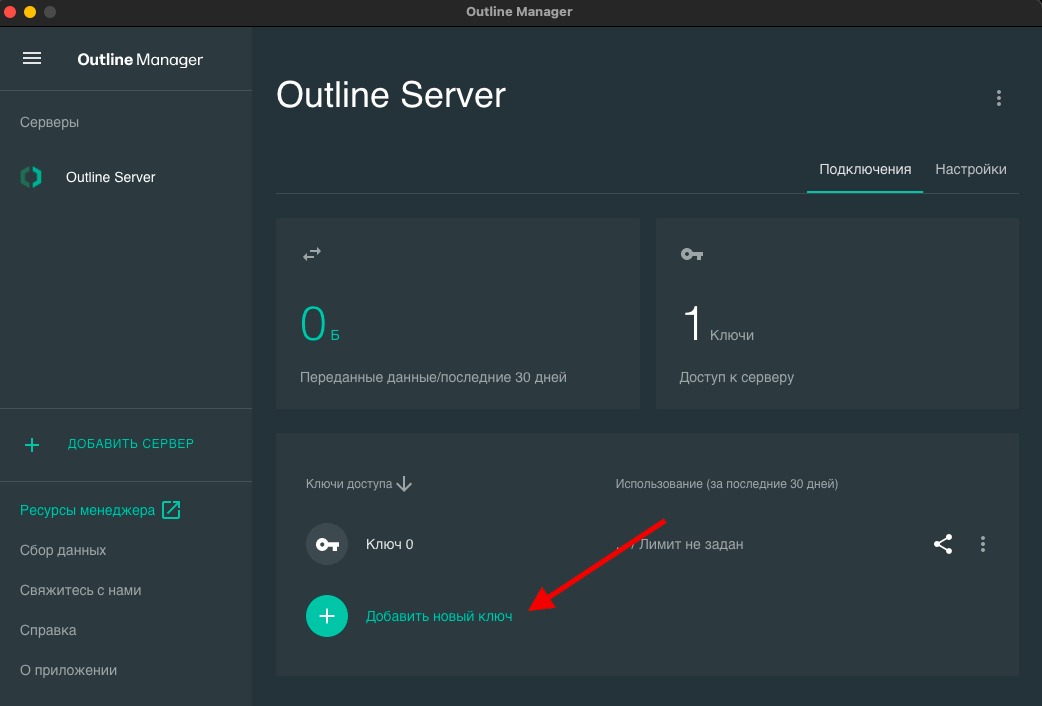Click the Outline Server page title

tap(391, 95)
